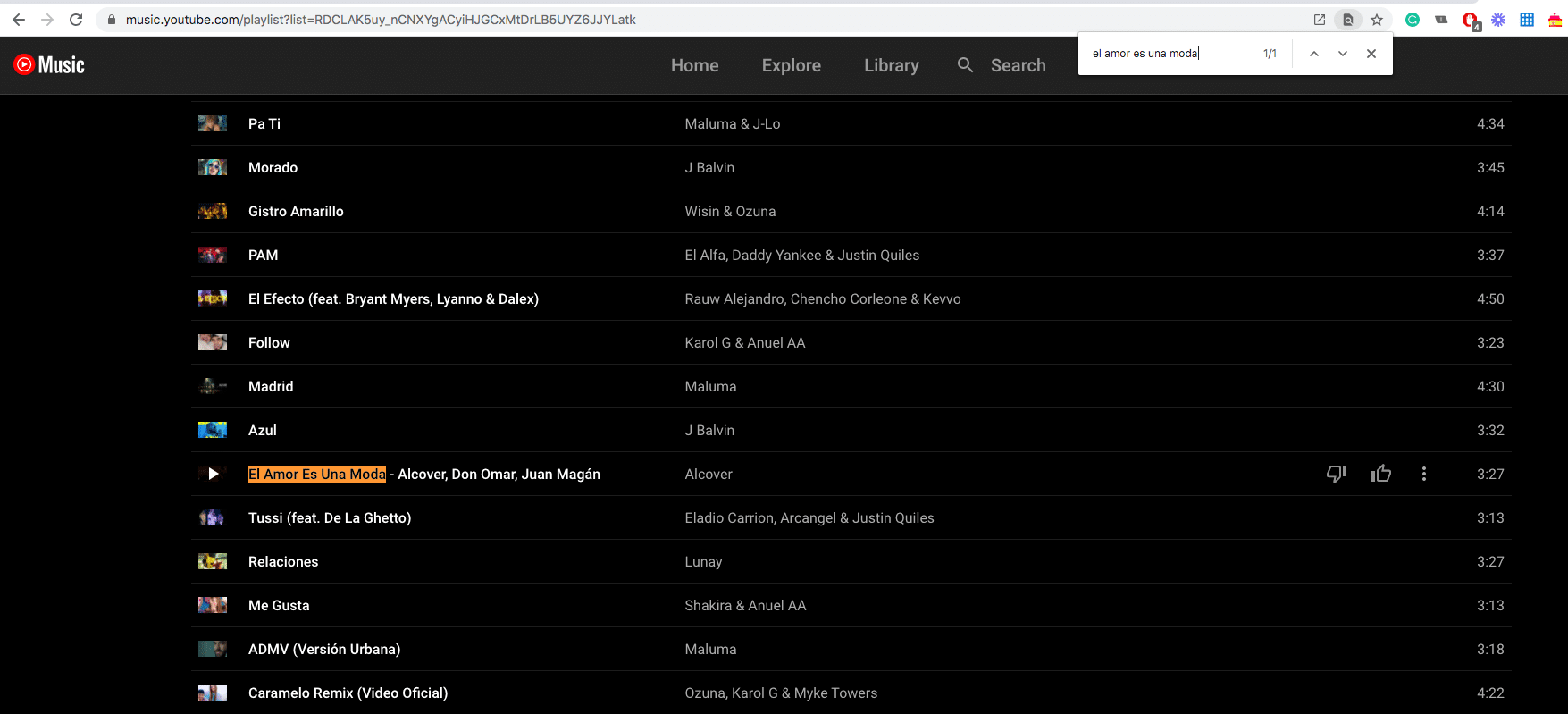Click the browser back arrow
The width and height of the screenshot is (1568, 714).
click(x=19, y=20)
